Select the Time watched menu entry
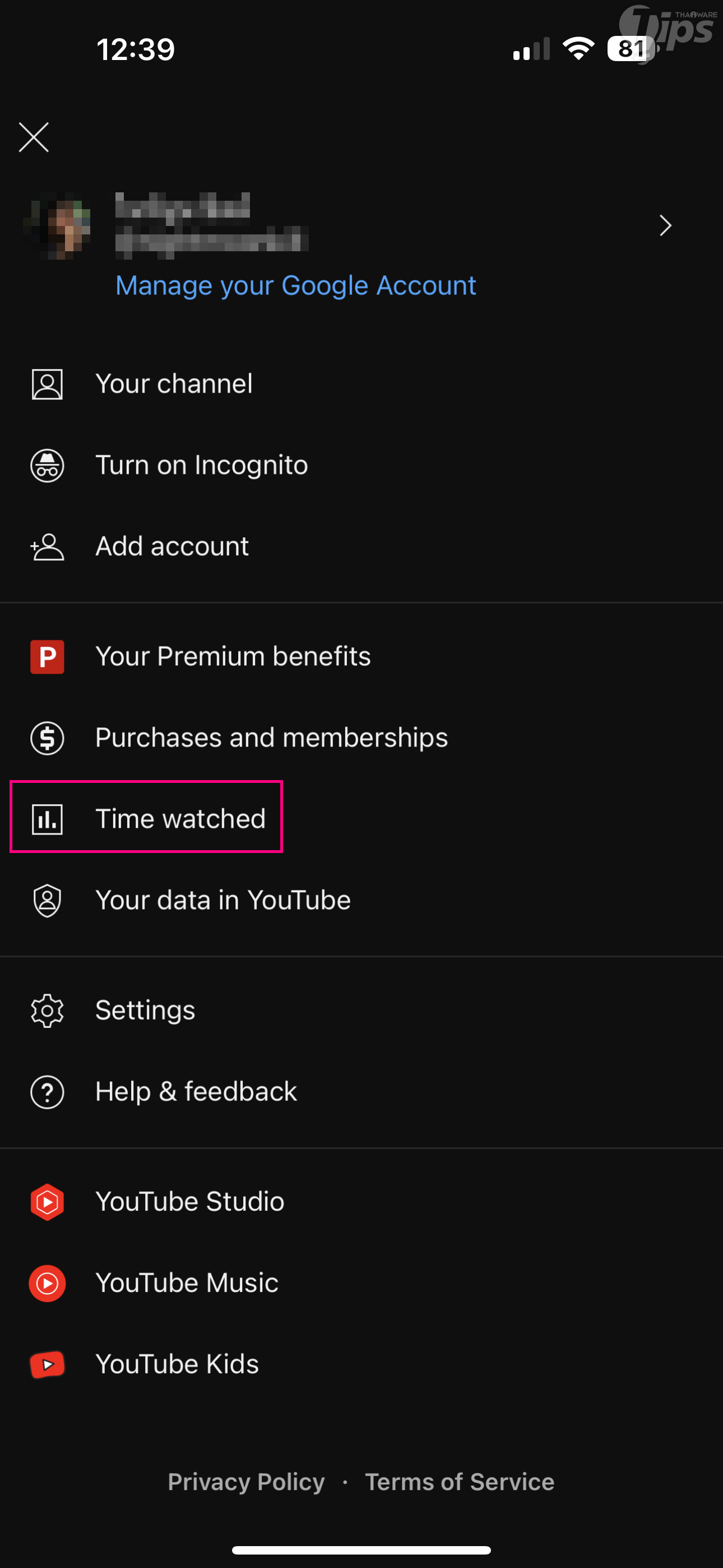Image resolution: width=723 pixels, height=1568 pixels. 180,819
